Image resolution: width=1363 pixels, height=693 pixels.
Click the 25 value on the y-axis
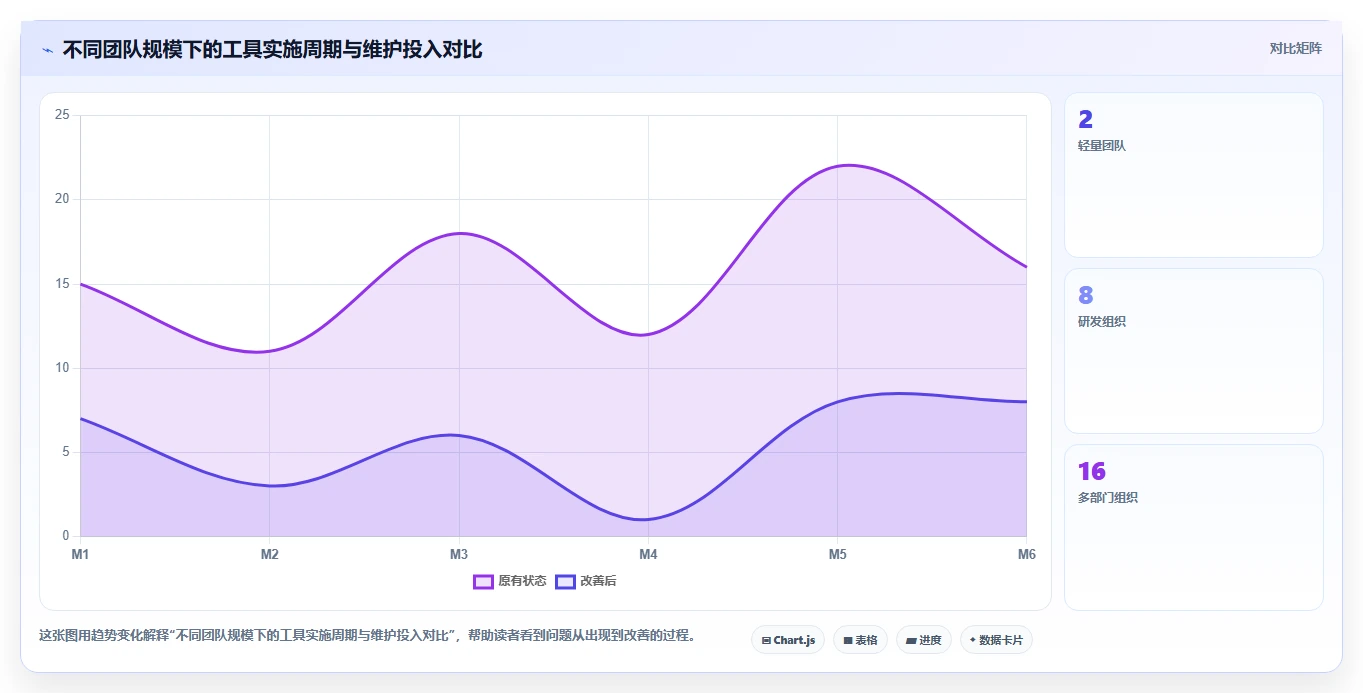(x=62, y=115)
